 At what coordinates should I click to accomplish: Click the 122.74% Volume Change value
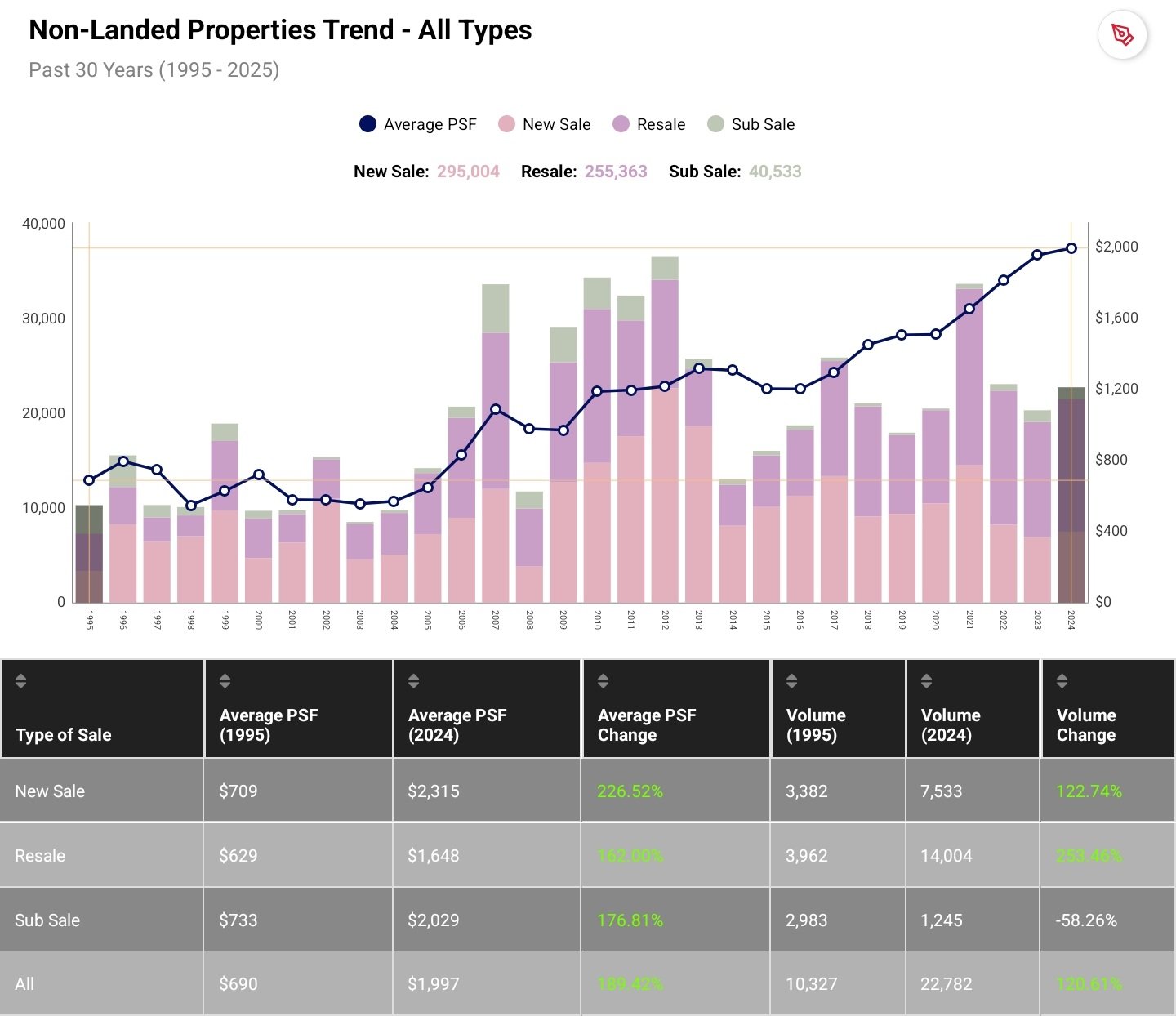[x=1087, y=791]
